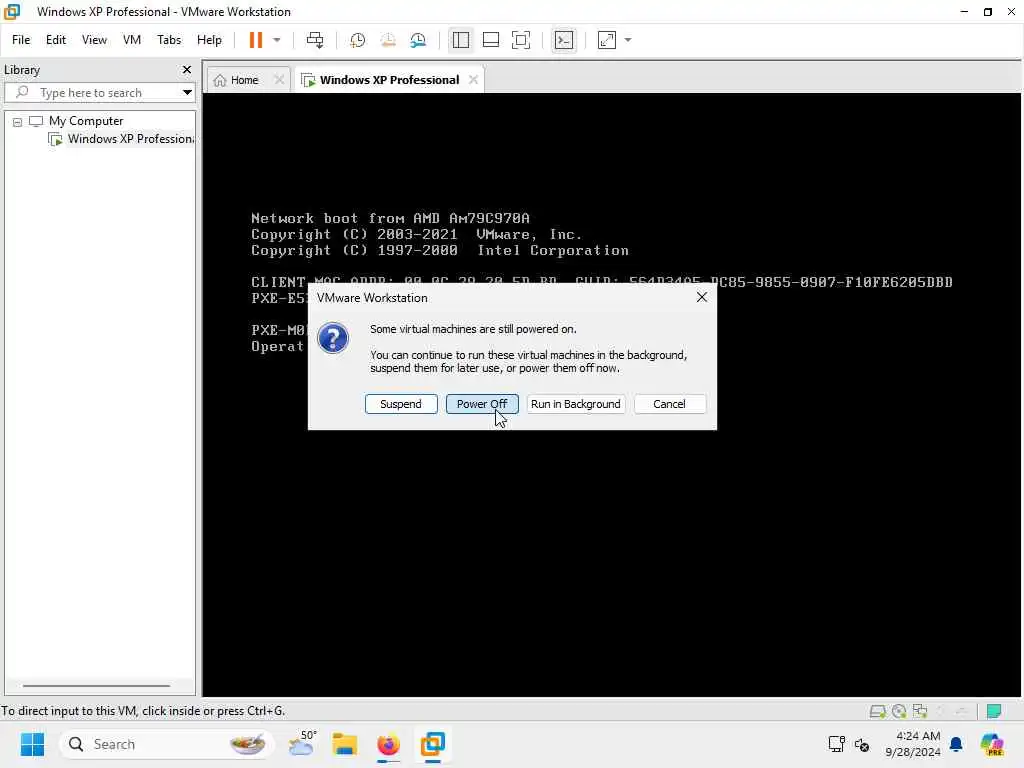Close the Windows XP Professional tab
This screenshot has width=1024, height=768.
[x=473, y=80]
